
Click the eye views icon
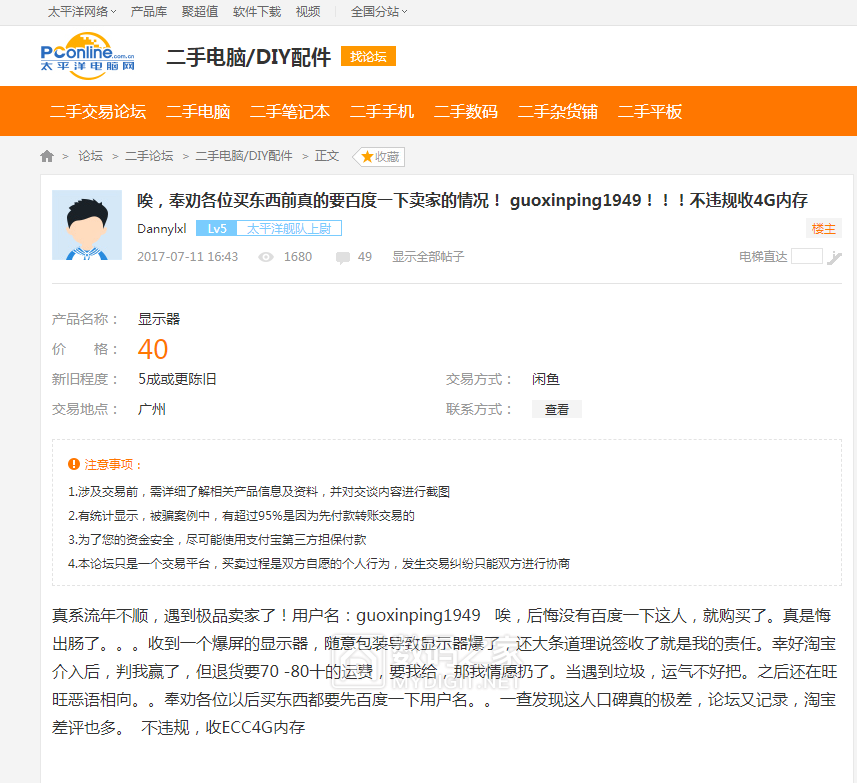click(x=266, y=257)
